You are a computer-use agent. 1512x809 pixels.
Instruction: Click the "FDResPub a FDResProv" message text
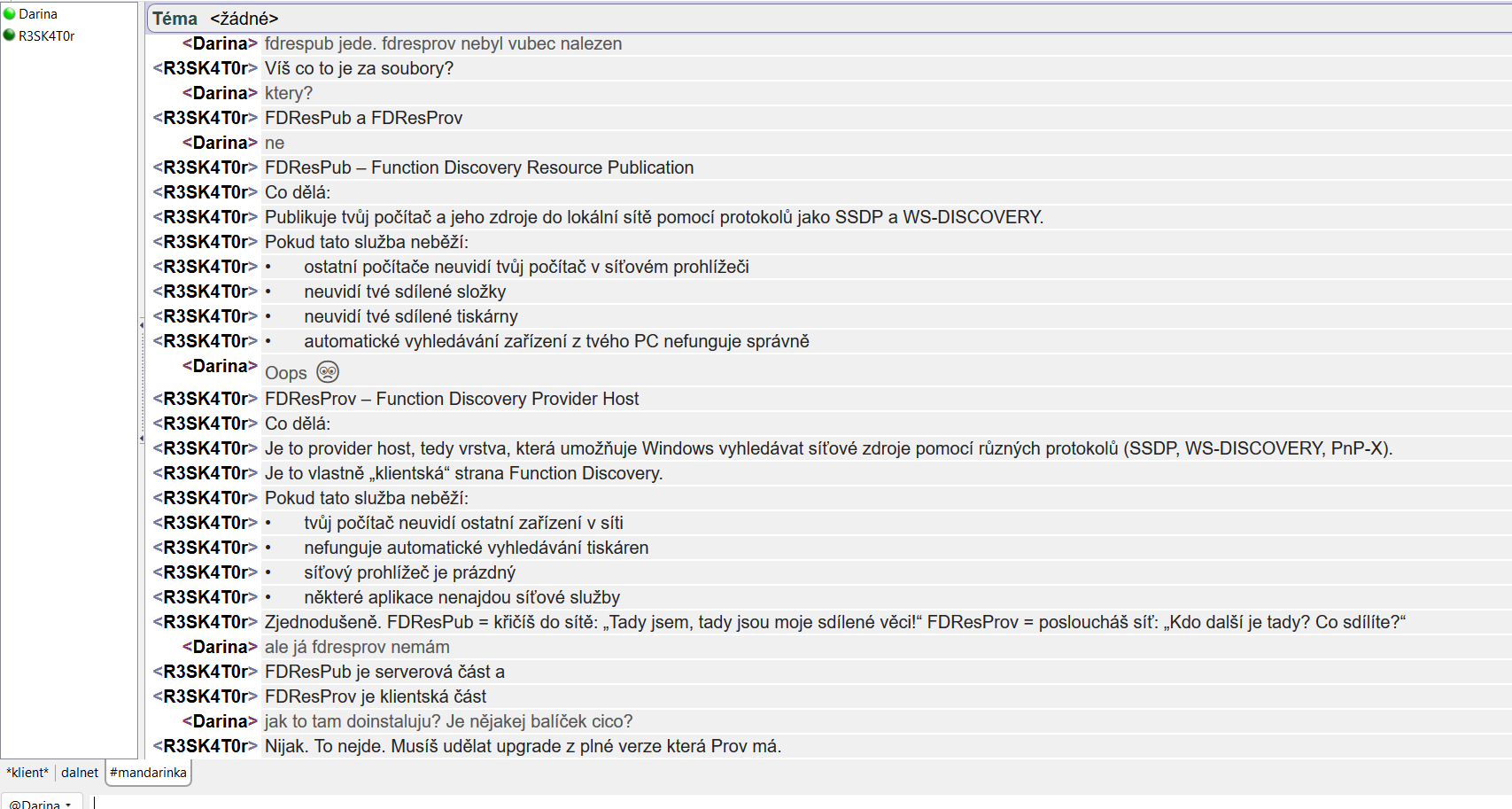pos(363,118)
